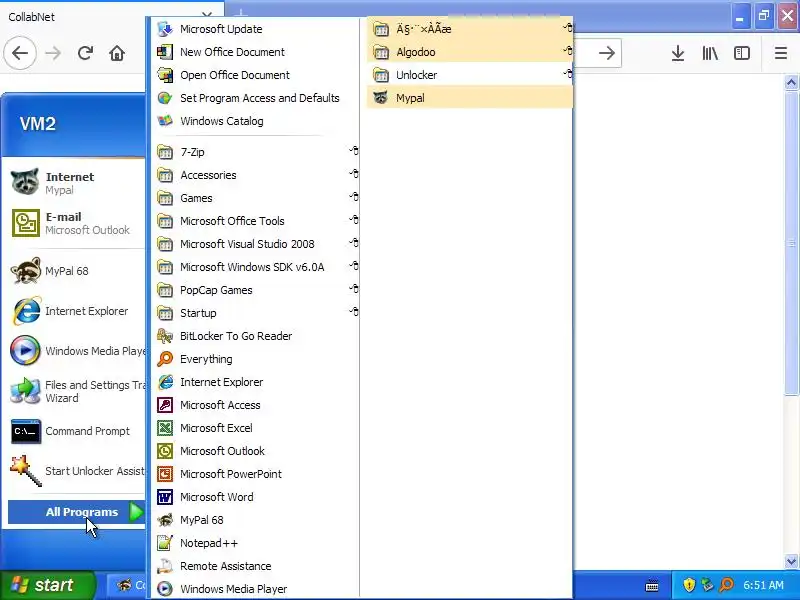Click MyPal 68 raccoon icon in programs list
Image resolution: width=800 pixels, height=600 pixels.
(165, 520)
